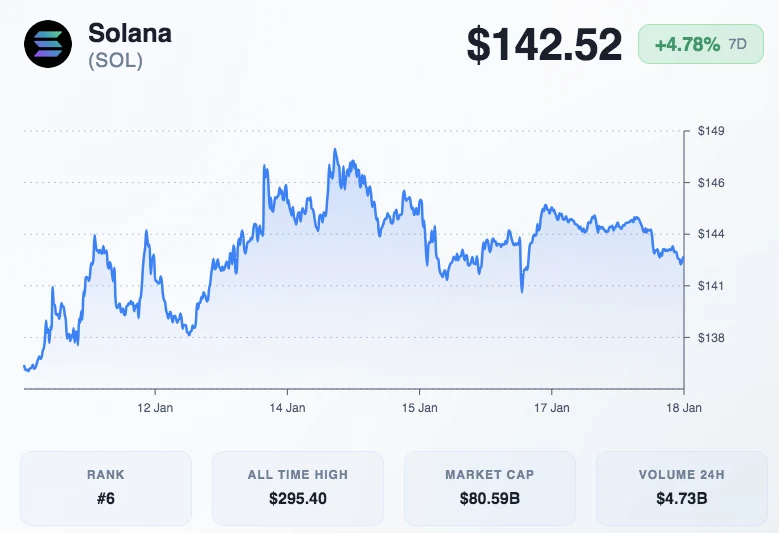Click the $141 price axis label
The image size is (779, 533).
(711, 286)
